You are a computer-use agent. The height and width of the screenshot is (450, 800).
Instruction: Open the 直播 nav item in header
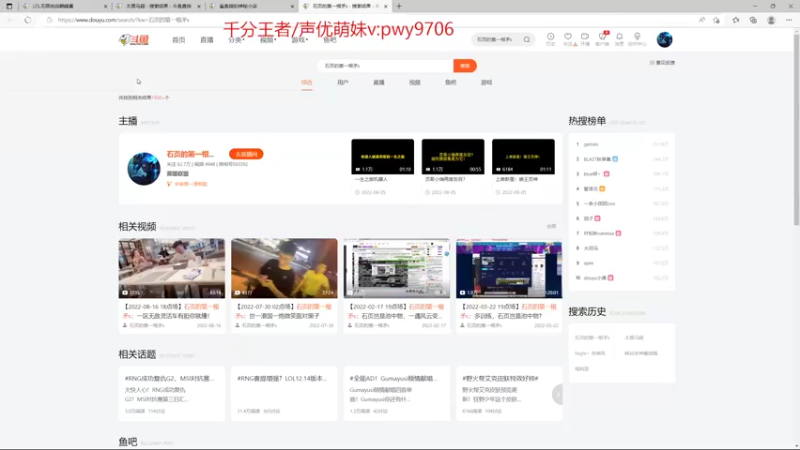[x=207, y=40]
